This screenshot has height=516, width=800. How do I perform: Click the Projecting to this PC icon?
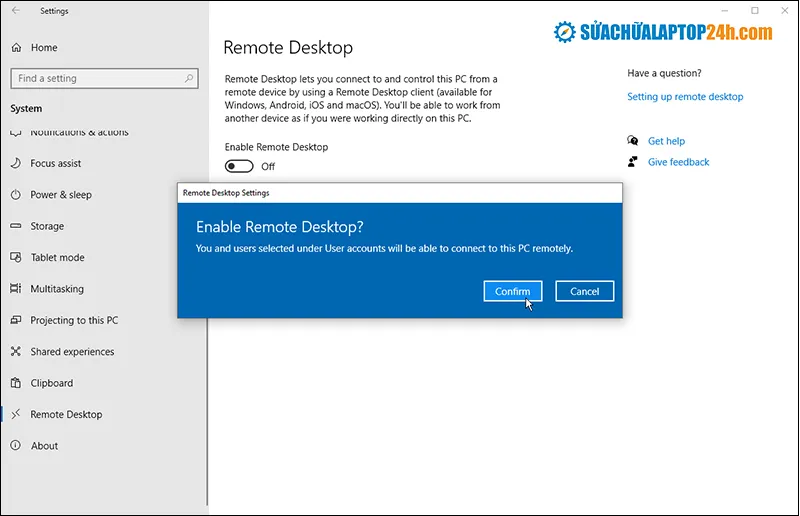(16, 320)
